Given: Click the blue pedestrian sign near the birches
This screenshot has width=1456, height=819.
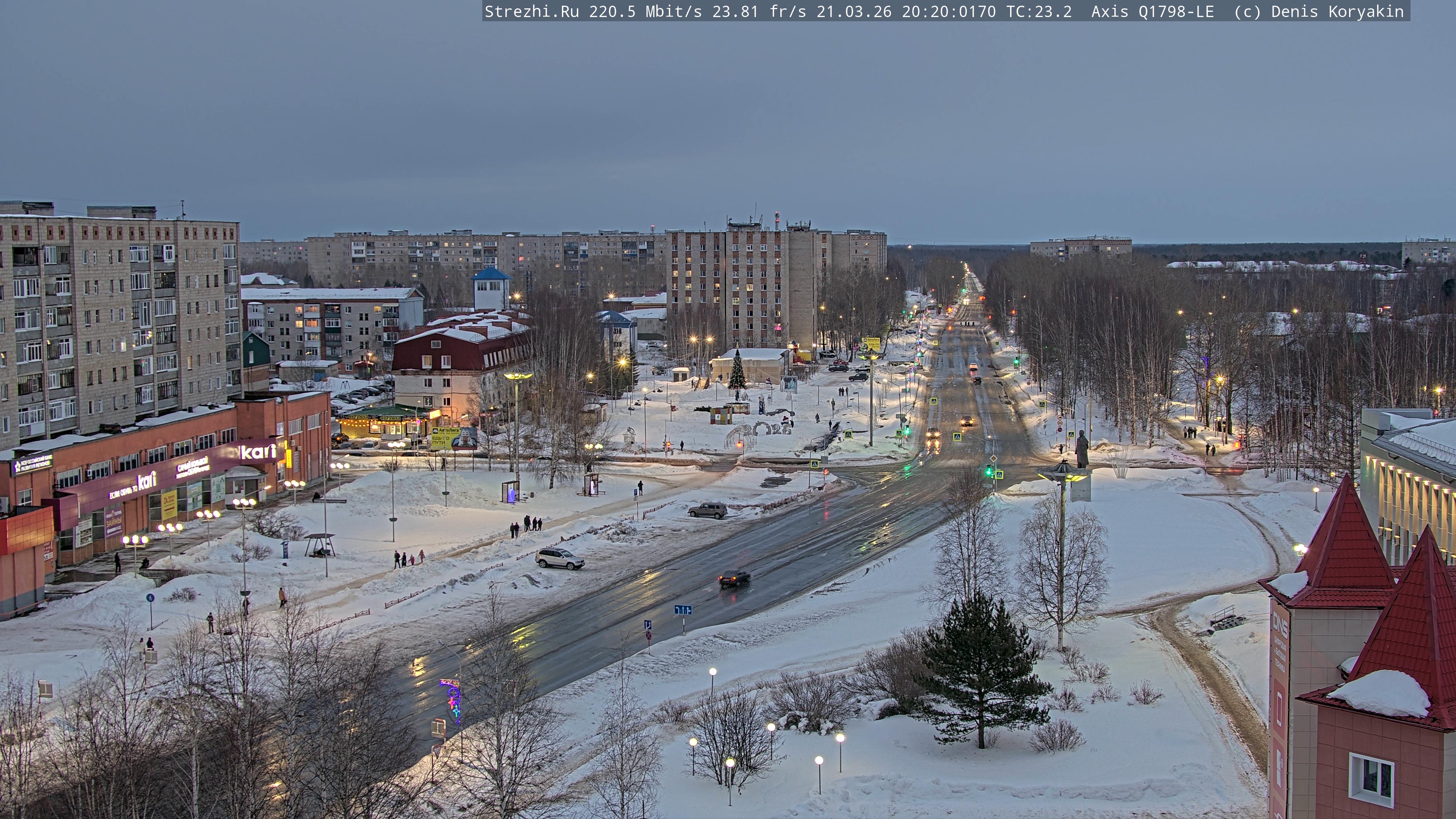Looking at the screenshot, I should pos(150,598).
